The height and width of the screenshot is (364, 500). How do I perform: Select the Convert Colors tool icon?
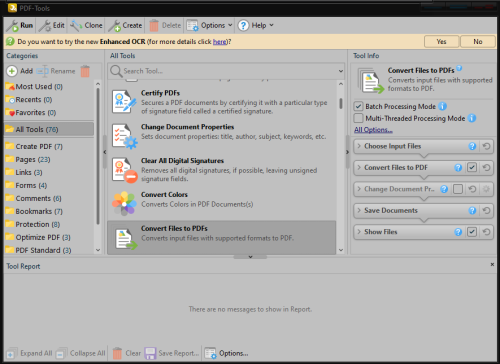(x=124, y=203)
